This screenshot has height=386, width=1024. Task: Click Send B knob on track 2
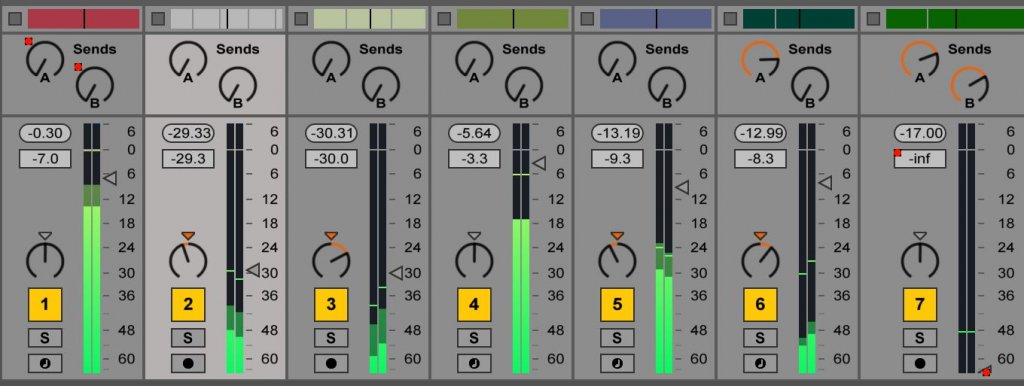238,86
